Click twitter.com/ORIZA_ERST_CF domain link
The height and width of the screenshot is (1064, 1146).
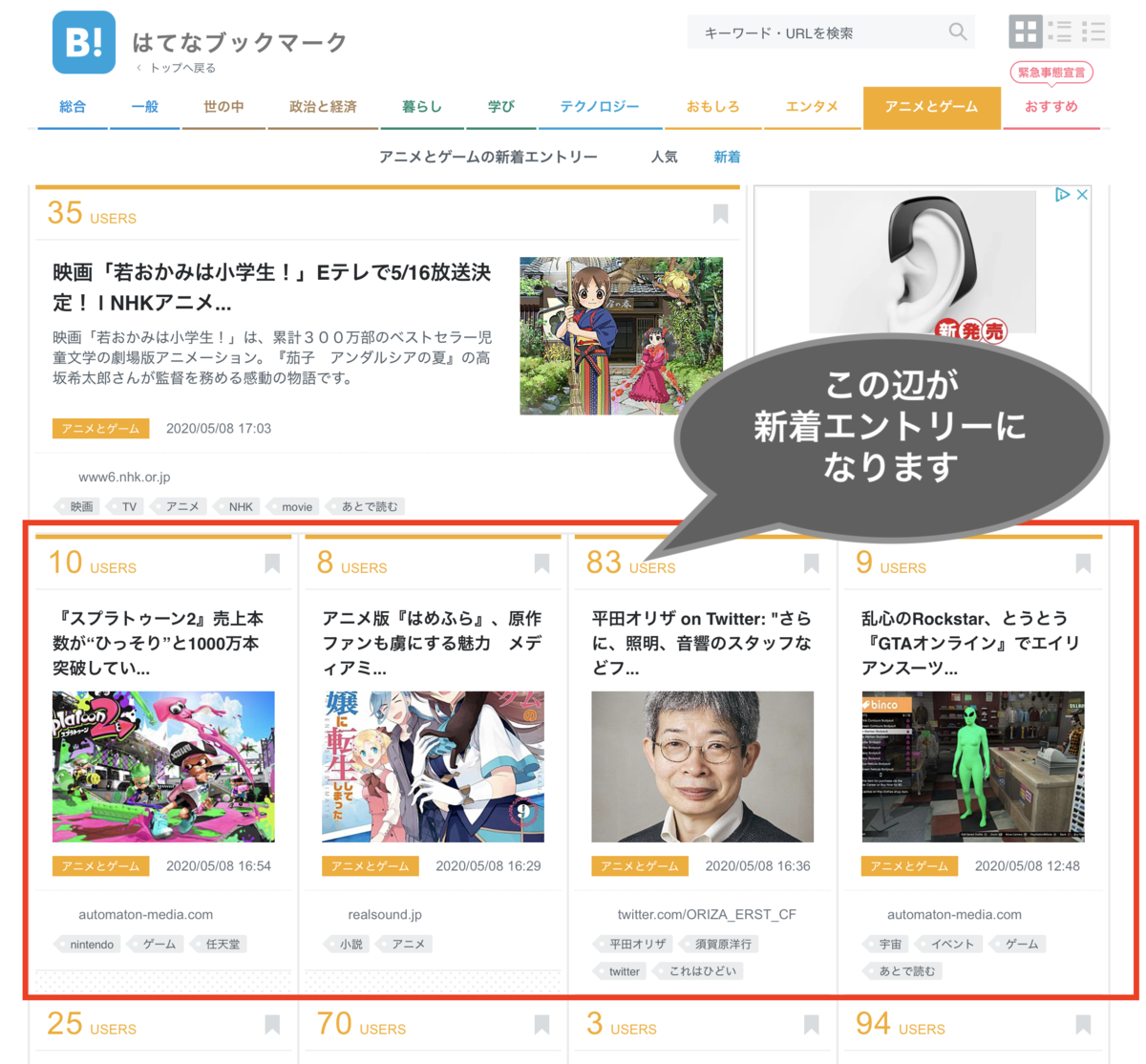707,914
